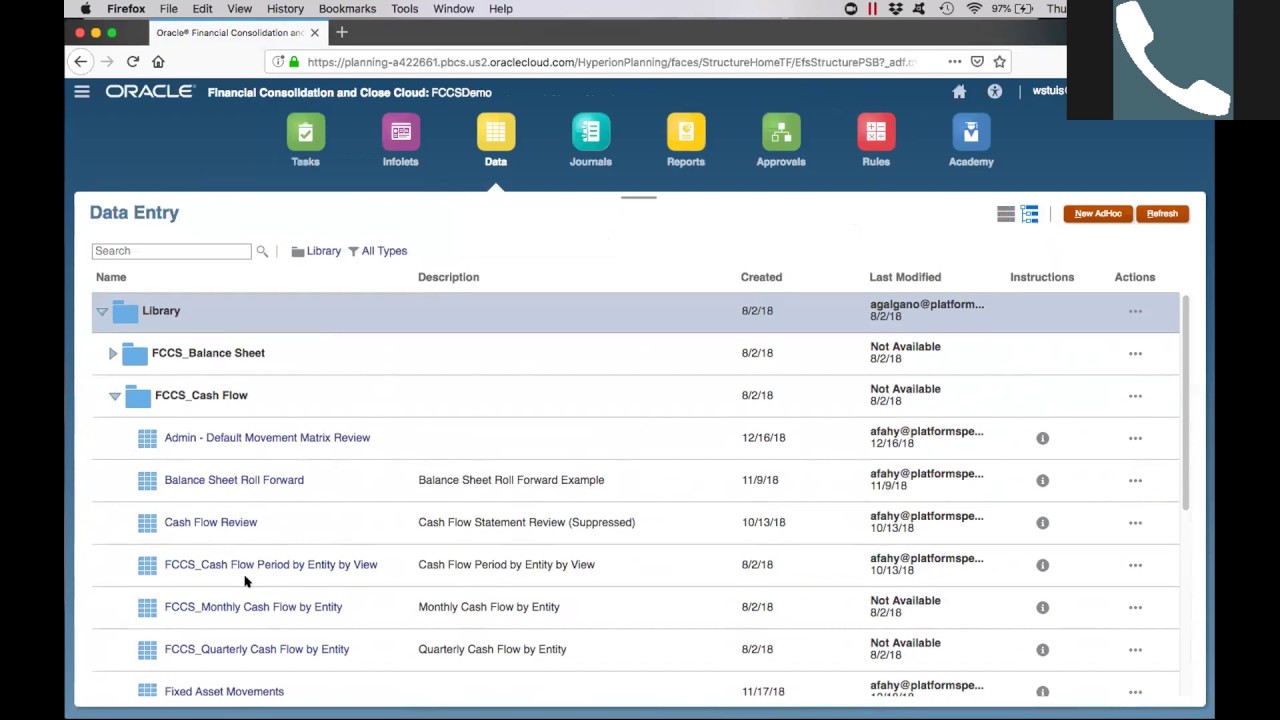Open accessibility settings icon in Oracle header
The width and height of the screenshot is (1280, 720).
coord(995,91)
